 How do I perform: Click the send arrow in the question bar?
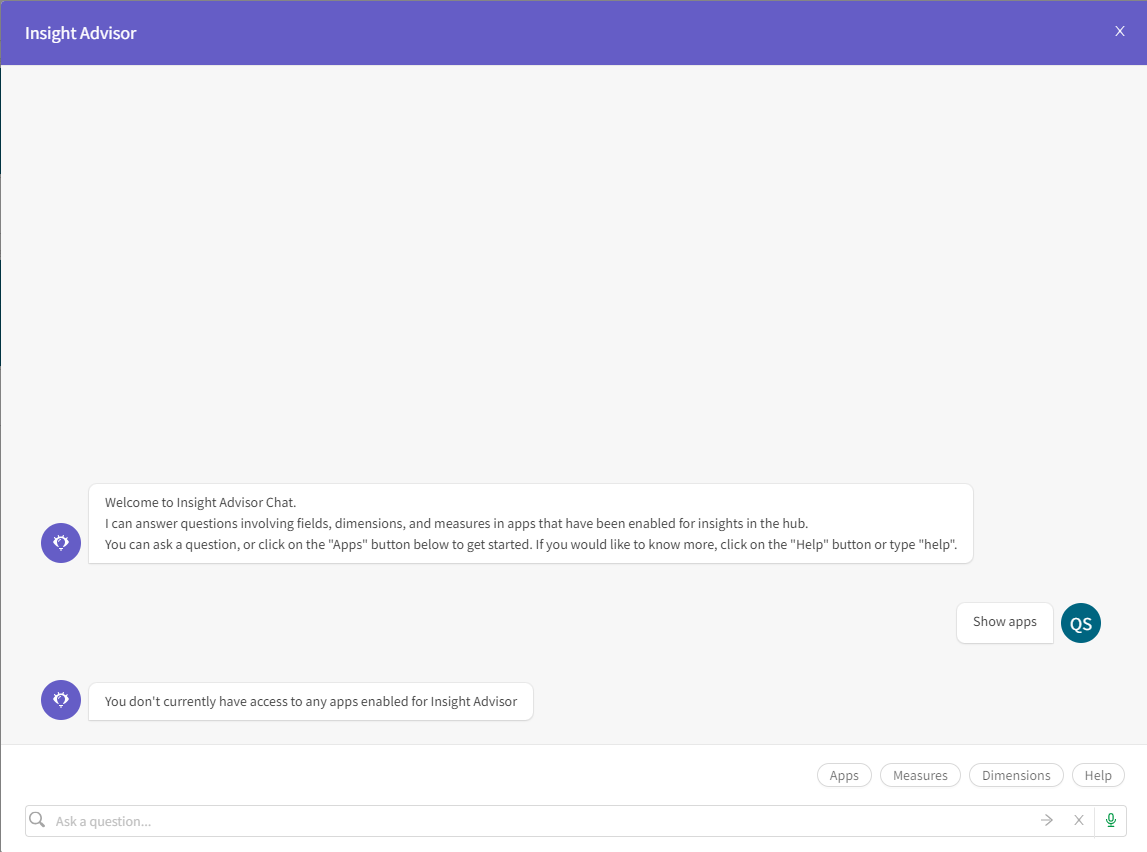point(1046,820)
